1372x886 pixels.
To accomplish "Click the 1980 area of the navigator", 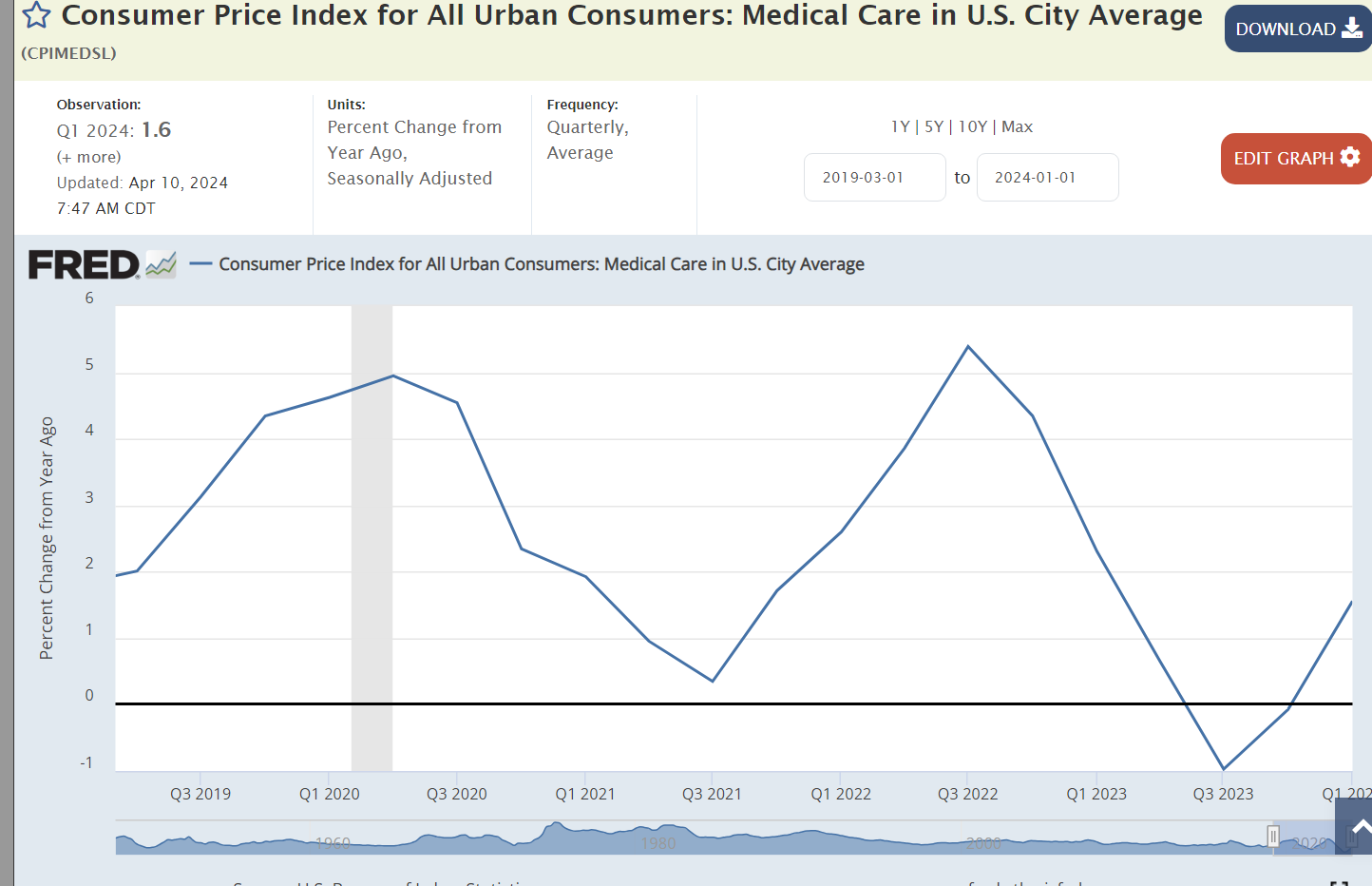I will pos(657,842).
